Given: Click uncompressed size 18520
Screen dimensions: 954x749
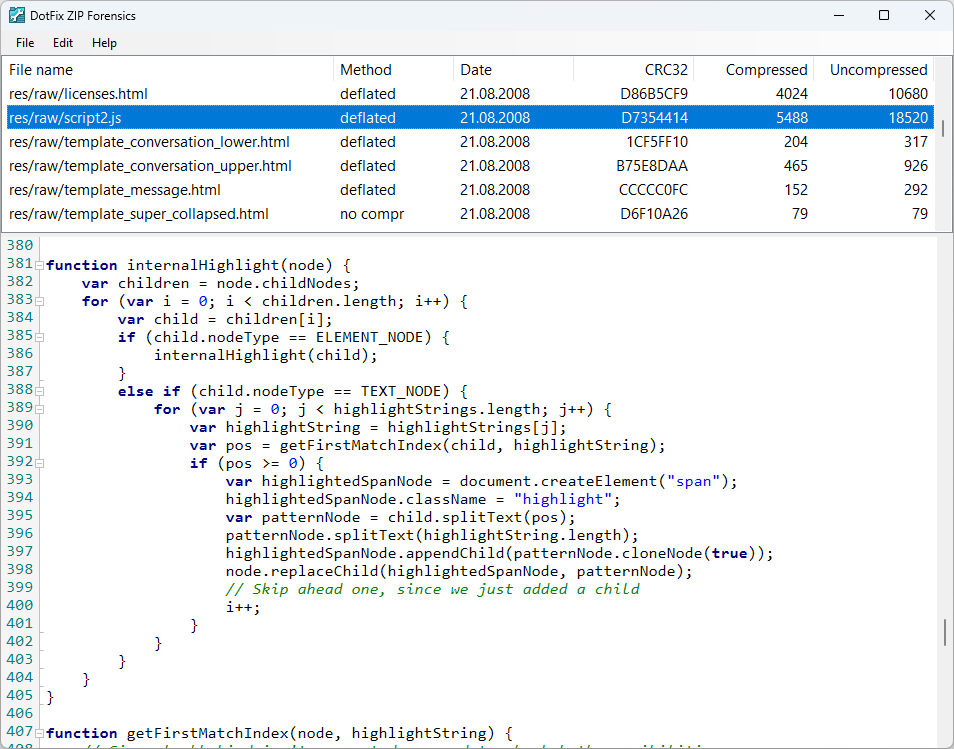Looking at the screenshot, I should coord(908,117).
